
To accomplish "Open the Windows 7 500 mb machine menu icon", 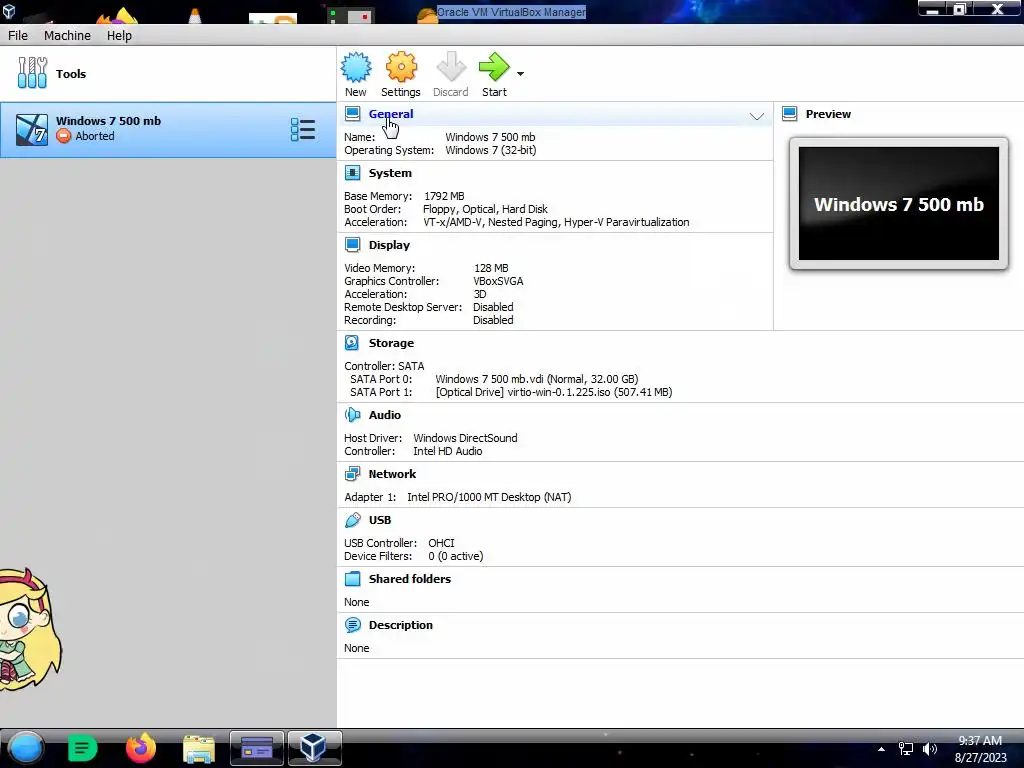I will click(x=303, y=129).
